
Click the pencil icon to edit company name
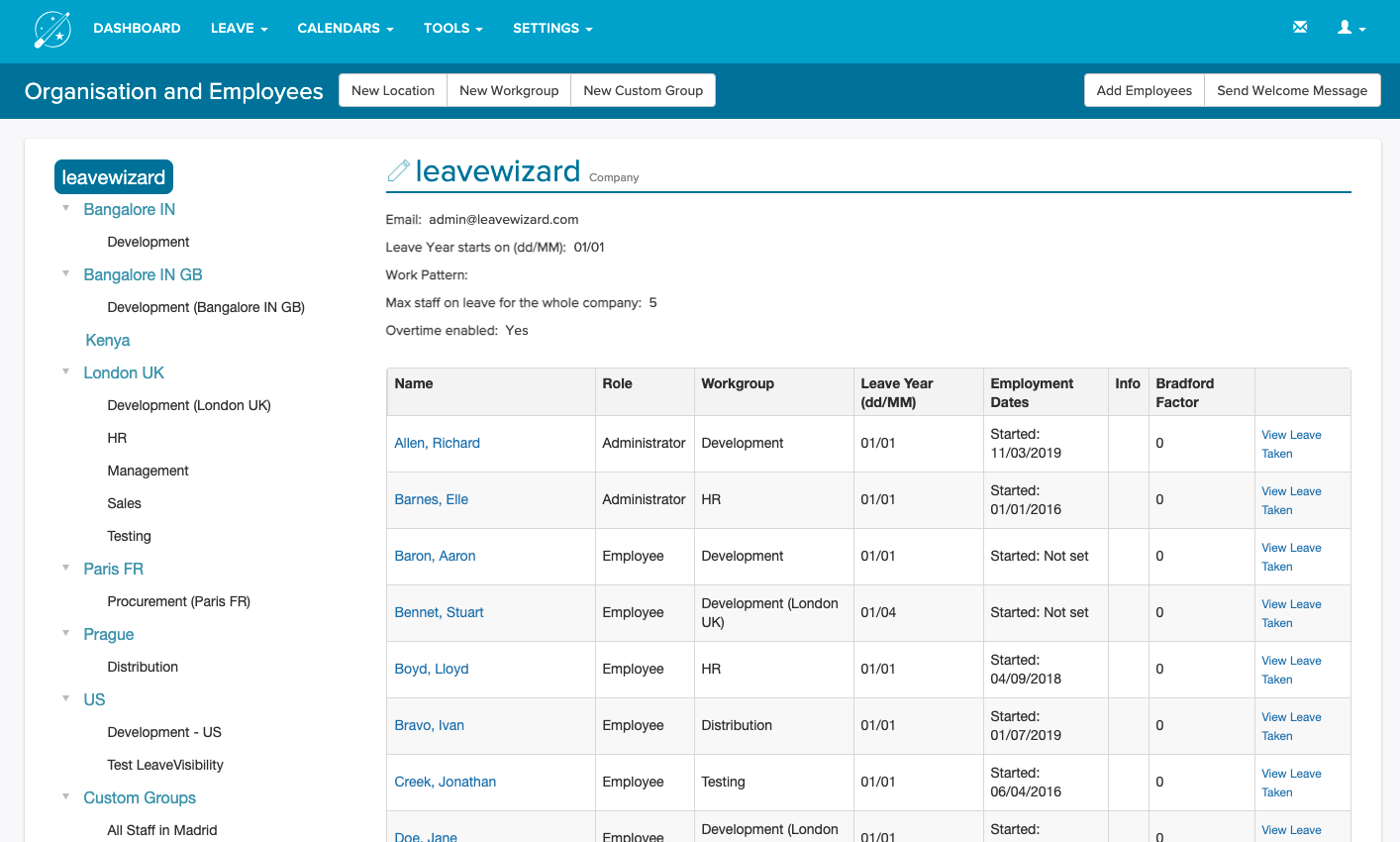click(397, 169)
